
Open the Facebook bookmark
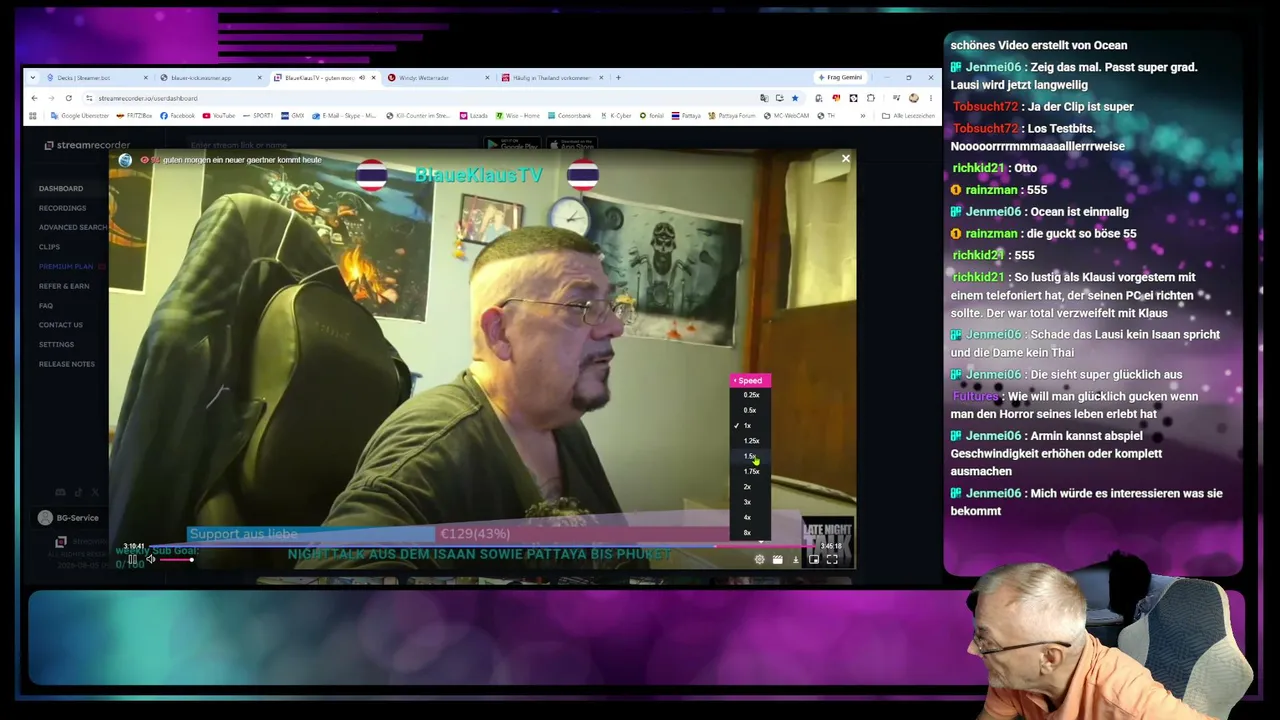click(x=178, y=116)
